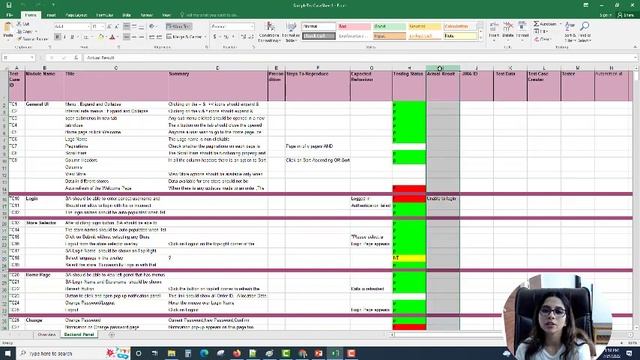Apply the Neutral cell style

click(x=424, y=27)
